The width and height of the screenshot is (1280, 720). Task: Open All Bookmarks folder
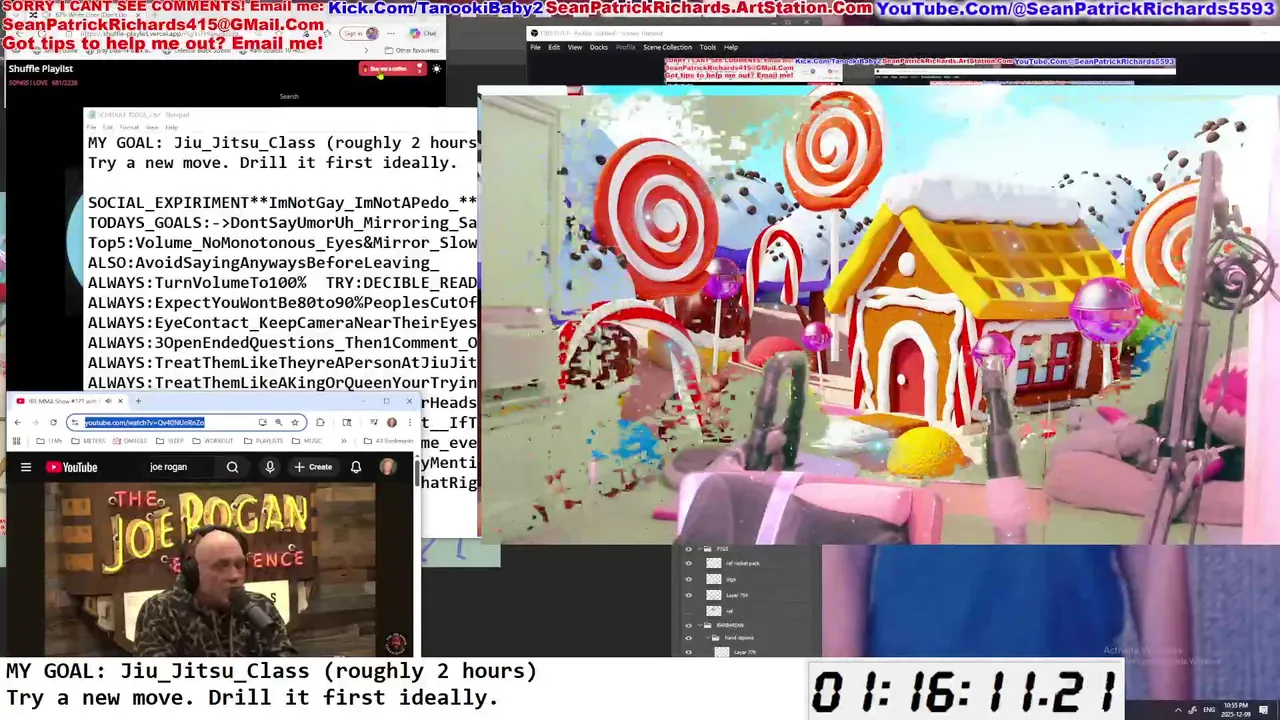pos(388,441)
